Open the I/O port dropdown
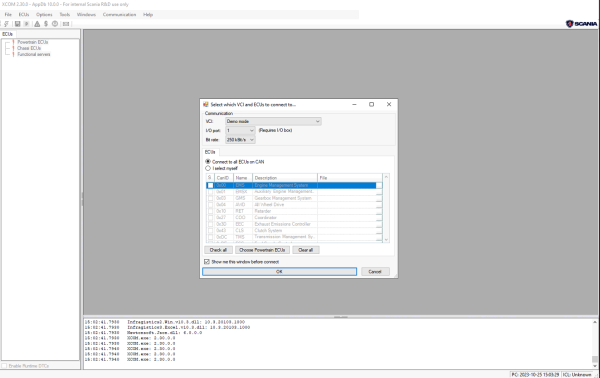The height and width of the screenshot is (378, 600). coord(240,130)
